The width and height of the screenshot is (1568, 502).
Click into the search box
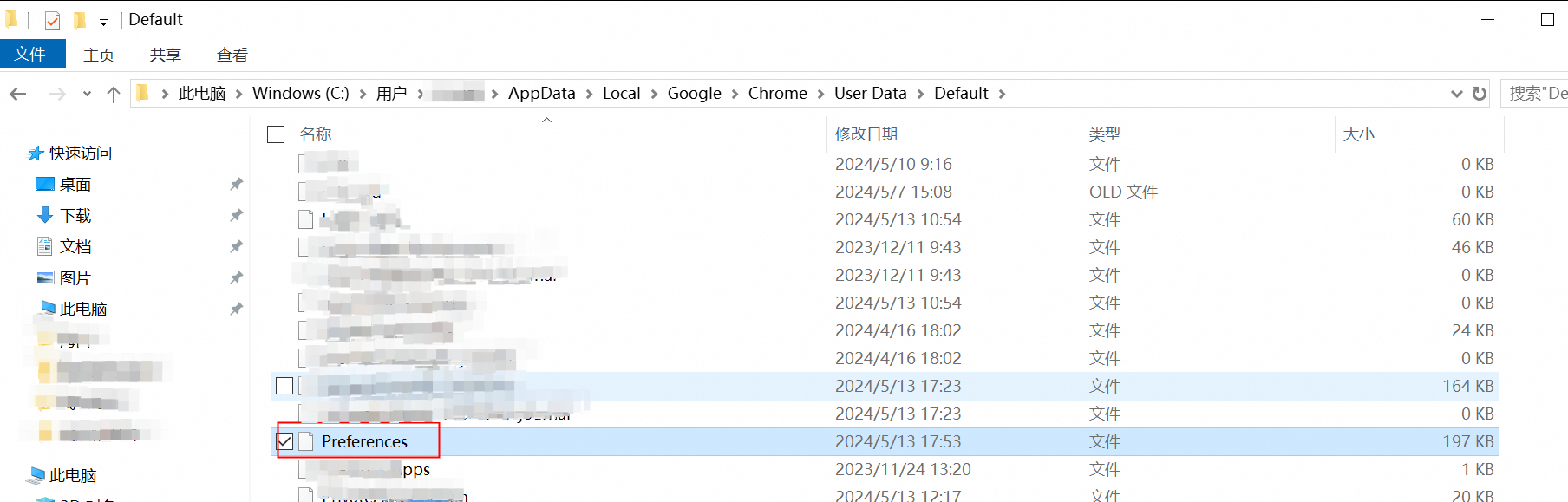1535,94
